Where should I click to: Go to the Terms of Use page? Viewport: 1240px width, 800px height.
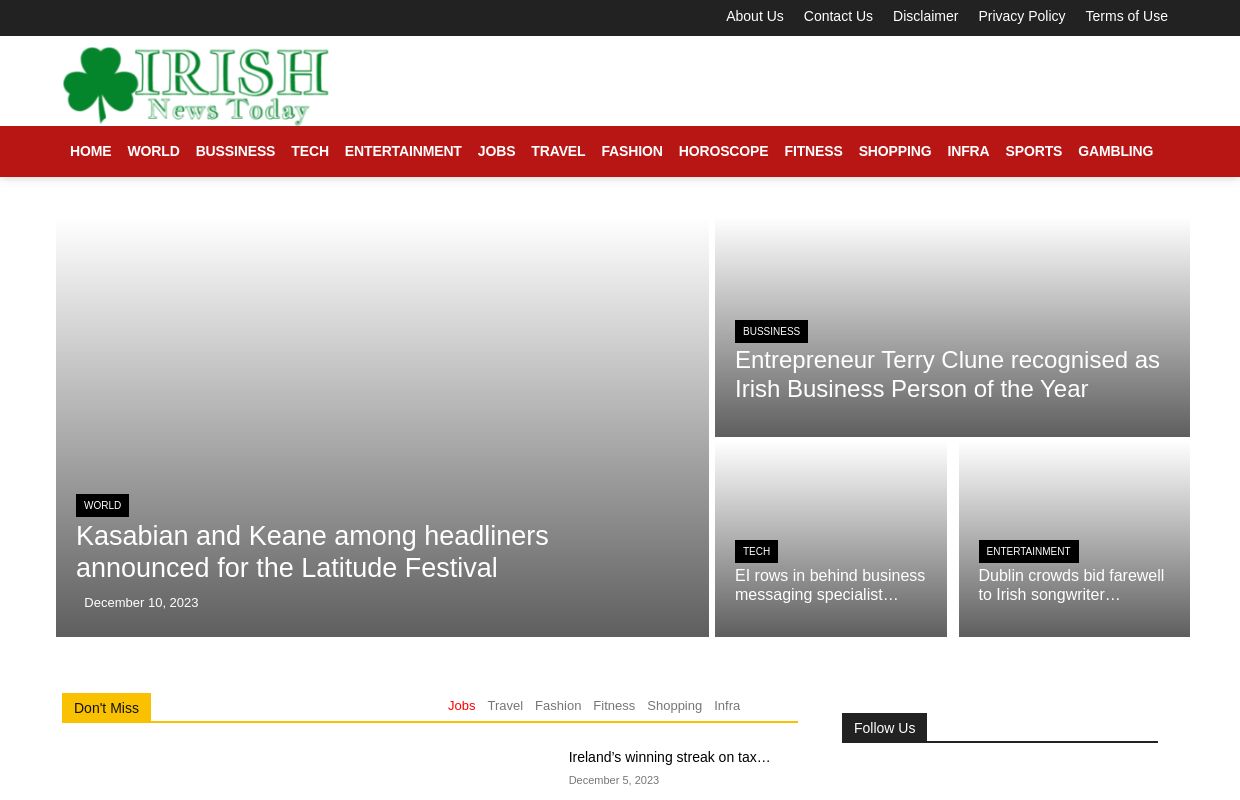[x=1126, y=16]
